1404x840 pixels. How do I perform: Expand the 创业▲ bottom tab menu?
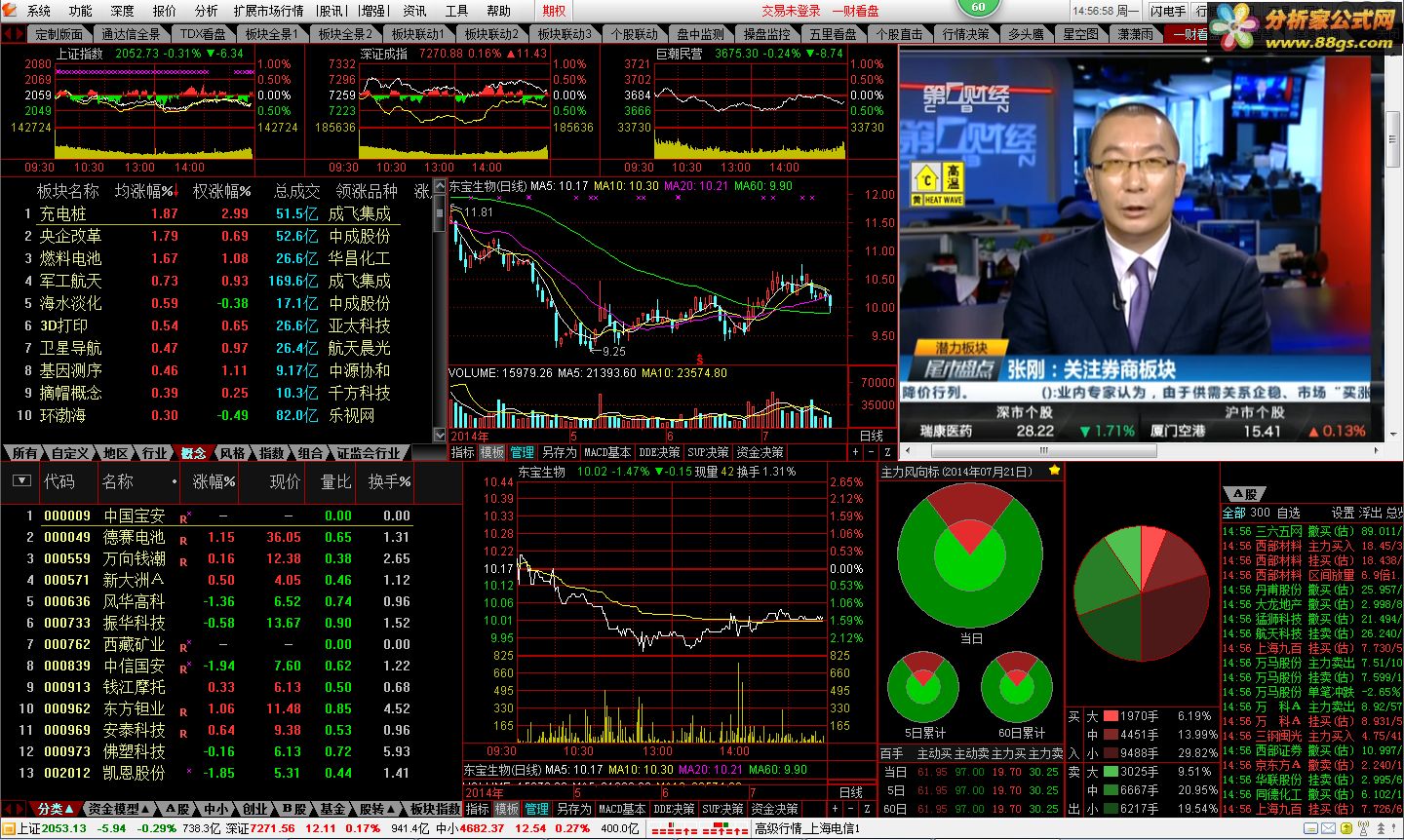(x=255, y=809)
